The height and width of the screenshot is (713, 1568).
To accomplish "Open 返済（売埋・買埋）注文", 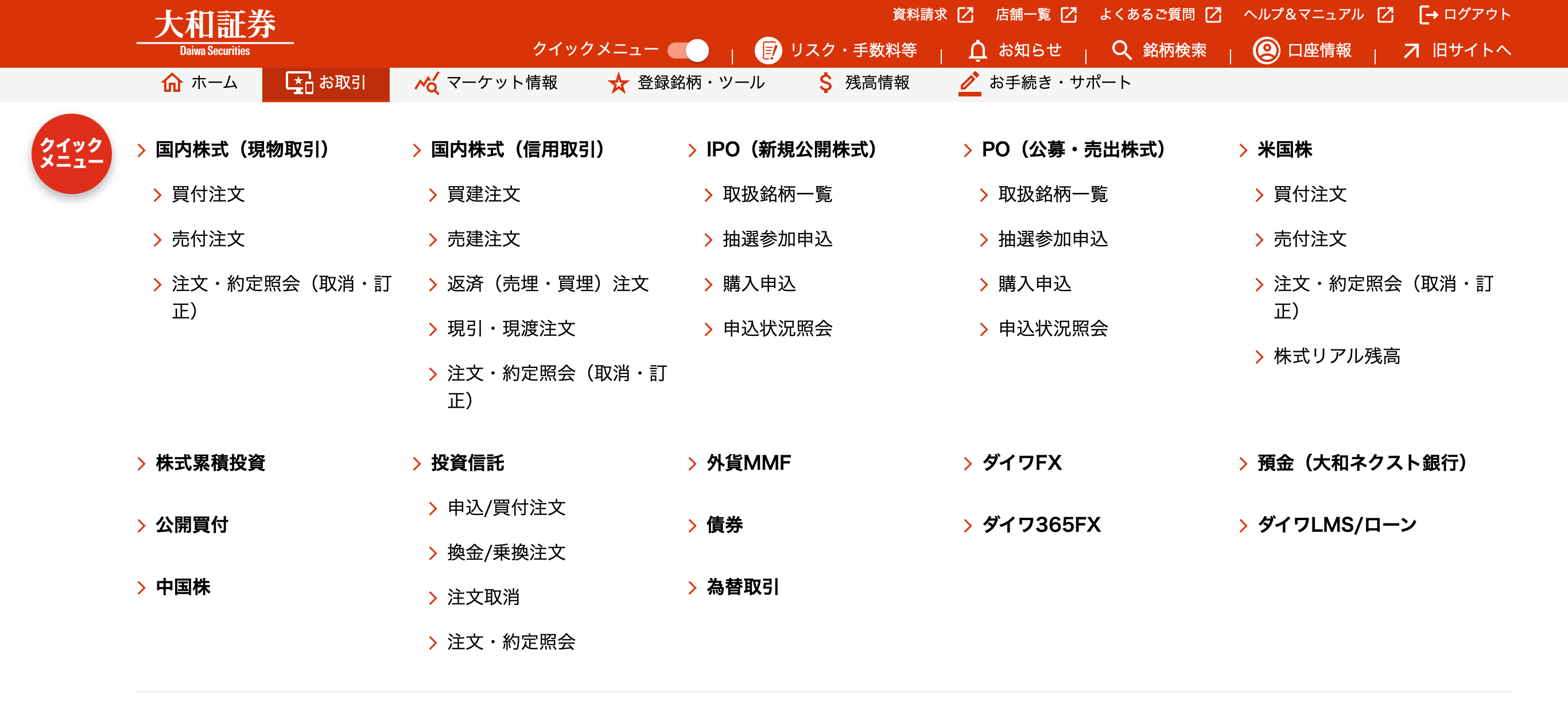I will 548,284.
